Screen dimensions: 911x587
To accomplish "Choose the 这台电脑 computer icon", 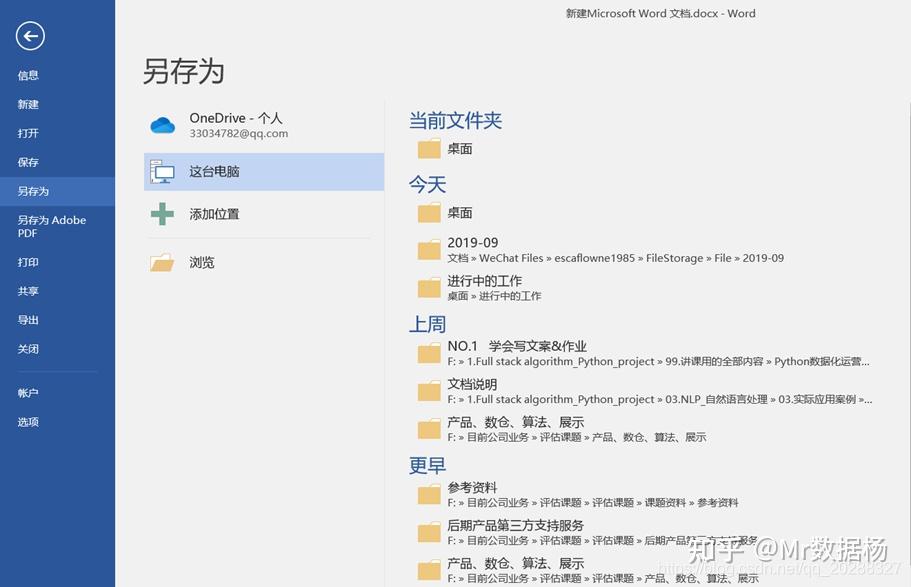I will pyautogui.click(x=163, y=171).
